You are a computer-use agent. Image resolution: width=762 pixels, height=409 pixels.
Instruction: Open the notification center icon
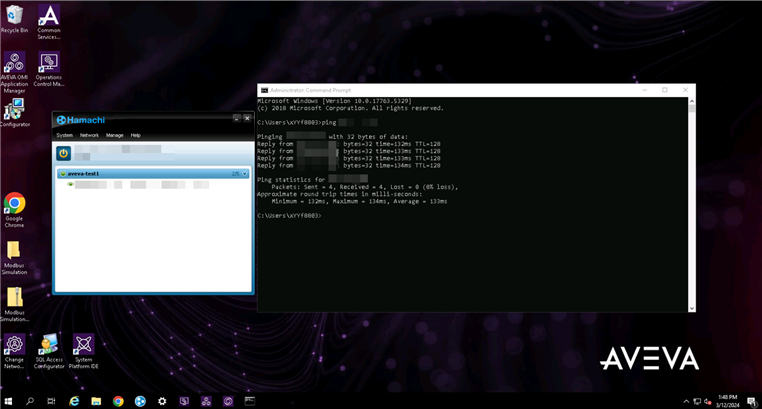point(752,402)
